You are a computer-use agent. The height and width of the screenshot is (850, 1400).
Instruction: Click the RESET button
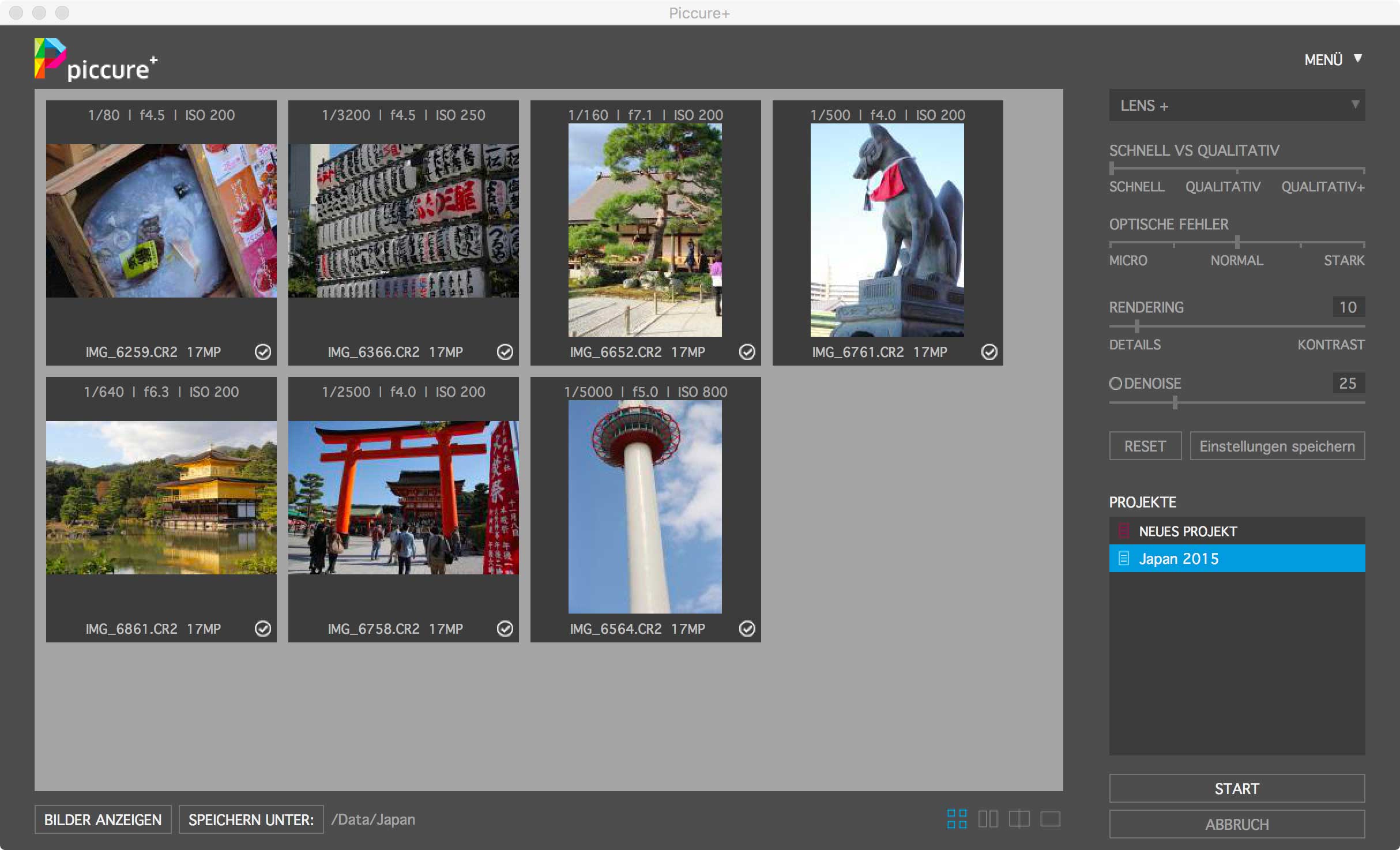tap(1145, 446)
